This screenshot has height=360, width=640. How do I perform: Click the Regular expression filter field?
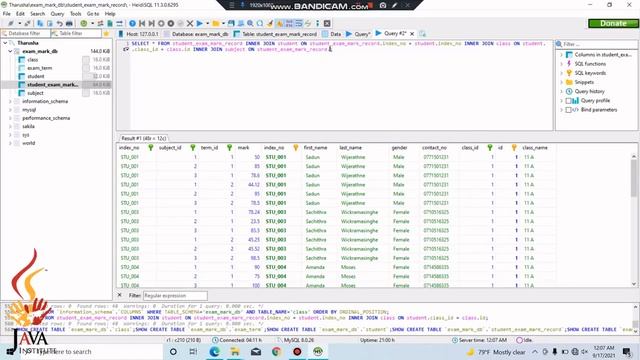pyautogui.click(x=175, y=296)
